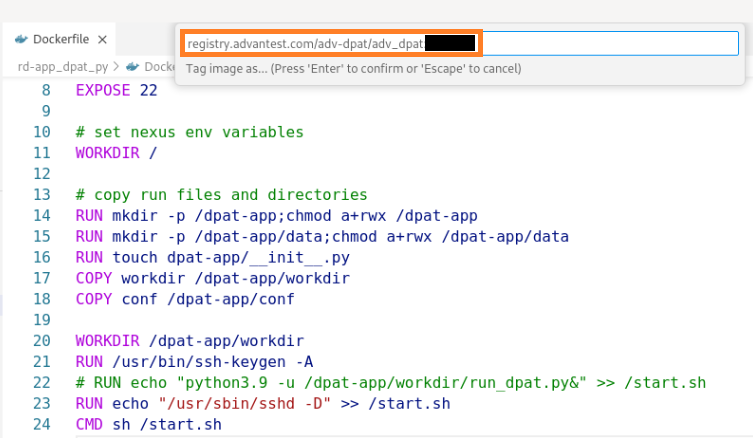The height and width of the screenshot is (438, 753).
Task: Click line number 14 in the gutter
Action: click(41, 216)
